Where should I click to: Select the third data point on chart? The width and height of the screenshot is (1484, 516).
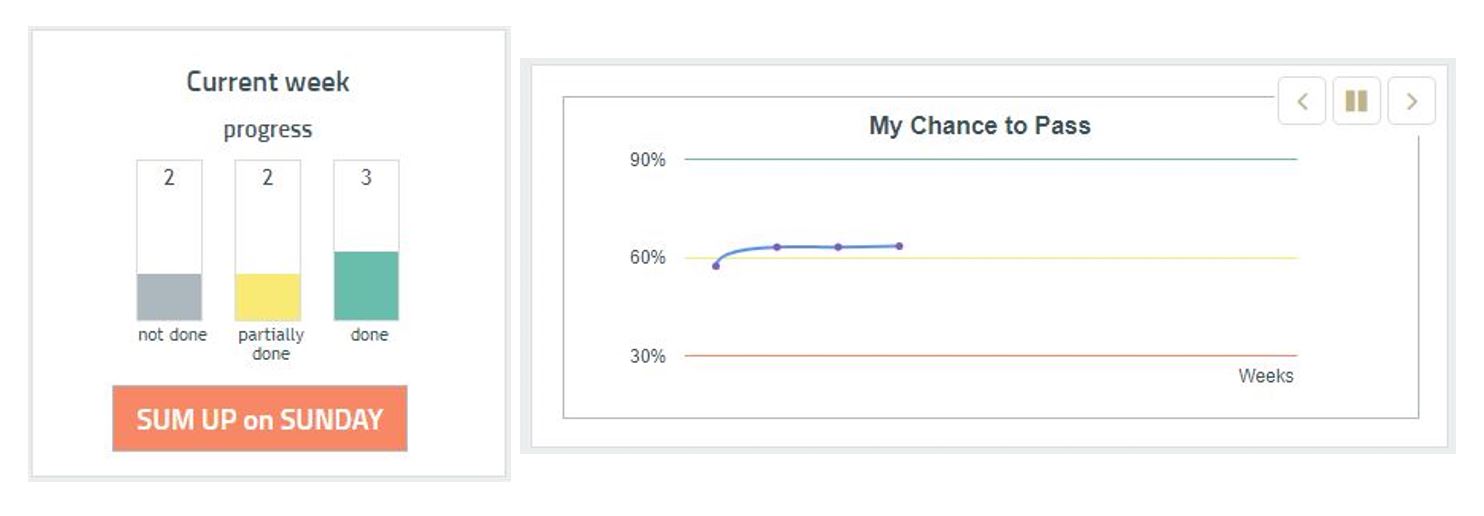[x=838, y=247]
